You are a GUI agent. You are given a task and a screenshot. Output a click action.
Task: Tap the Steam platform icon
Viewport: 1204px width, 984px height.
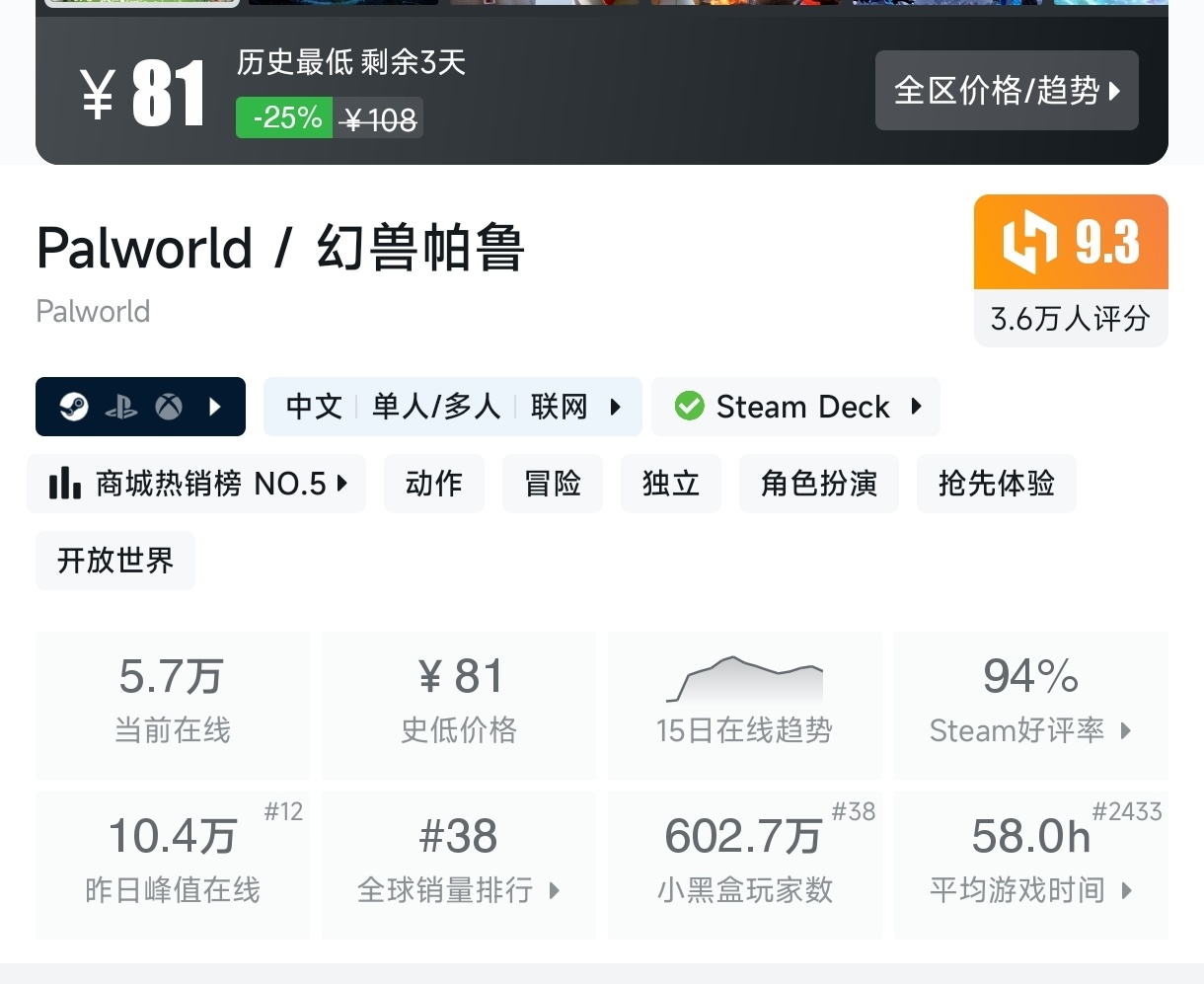point(74,407)
